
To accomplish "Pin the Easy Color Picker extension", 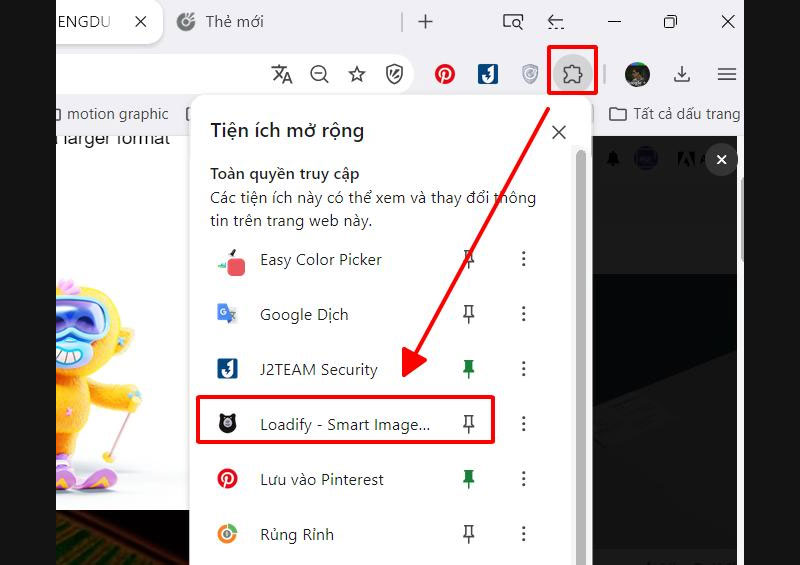I will [468, 259].
